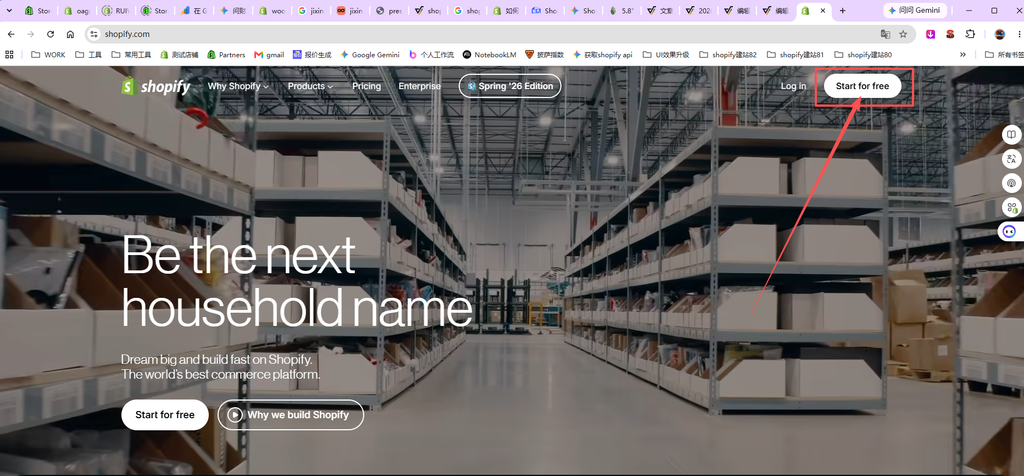1024x476 pixels.
Task: Open the 常用工具 bookmarks folder
Action: (x=131, y=55)
